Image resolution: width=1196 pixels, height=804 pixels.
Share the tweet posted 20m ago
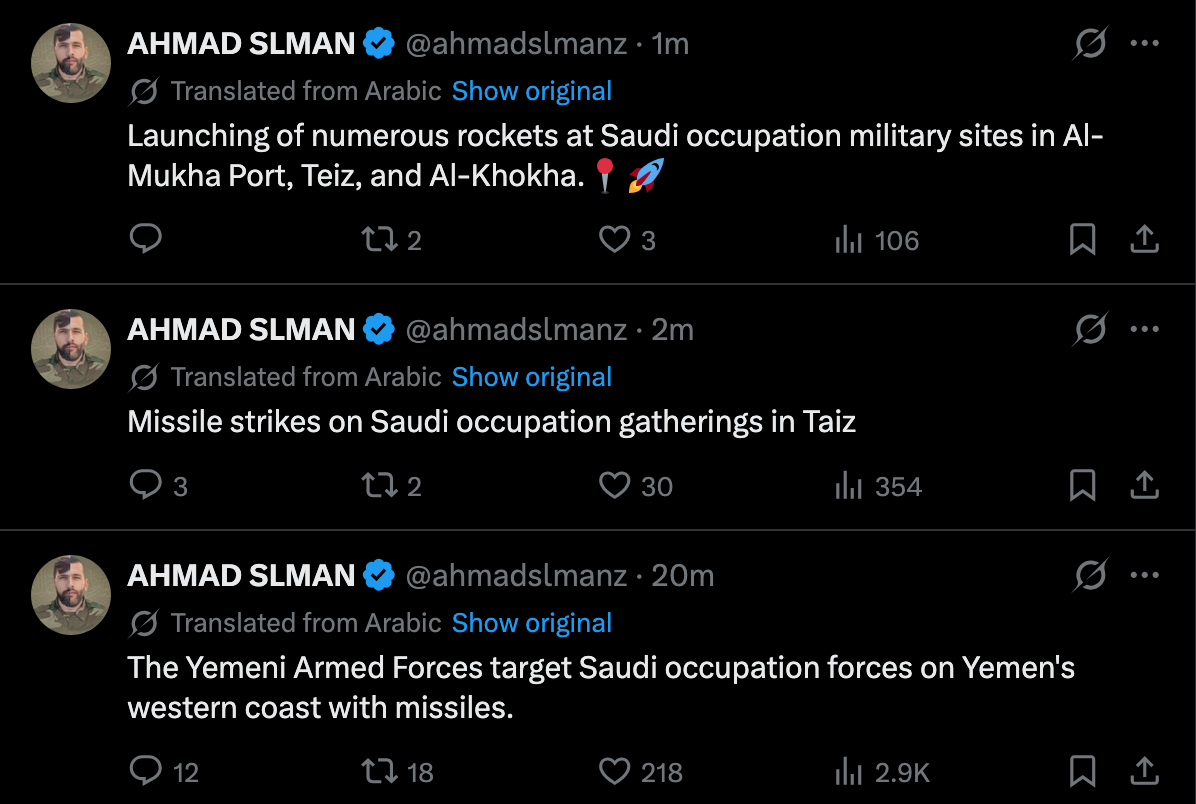tap(1144, 771)
